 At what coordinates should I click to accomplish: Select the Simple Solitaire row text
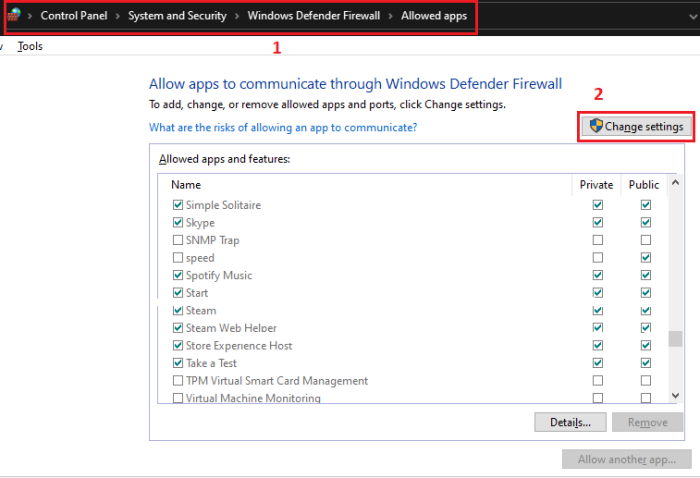coord(223,205)
